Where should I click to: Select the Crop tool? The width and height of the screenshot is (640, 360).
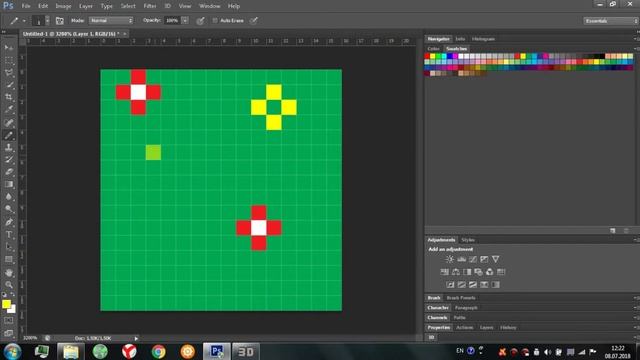pos(9,97)
